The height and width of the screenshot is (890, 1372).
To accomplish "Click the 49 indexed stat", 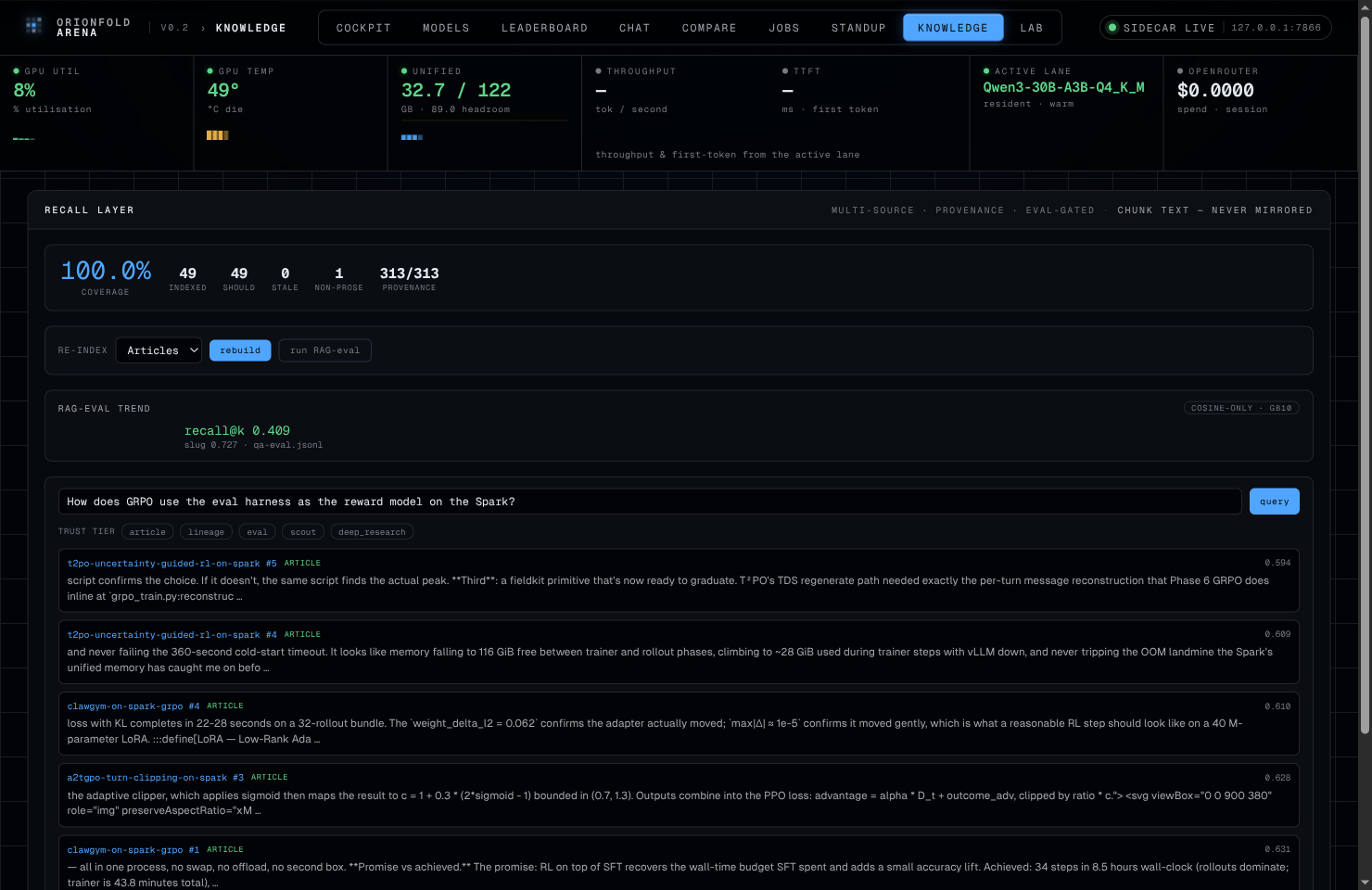I will tap(187, 279).
